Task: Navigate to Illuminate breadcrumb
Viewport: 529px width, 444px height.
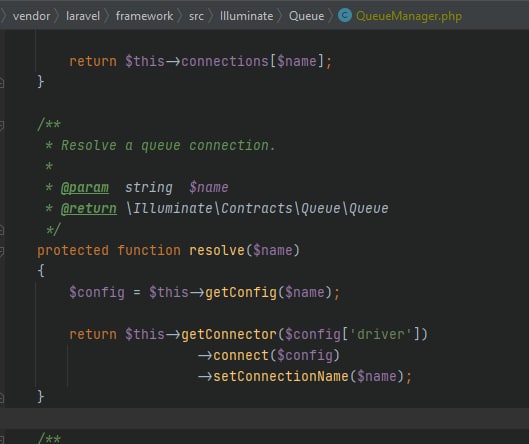Action: point(246,16)
